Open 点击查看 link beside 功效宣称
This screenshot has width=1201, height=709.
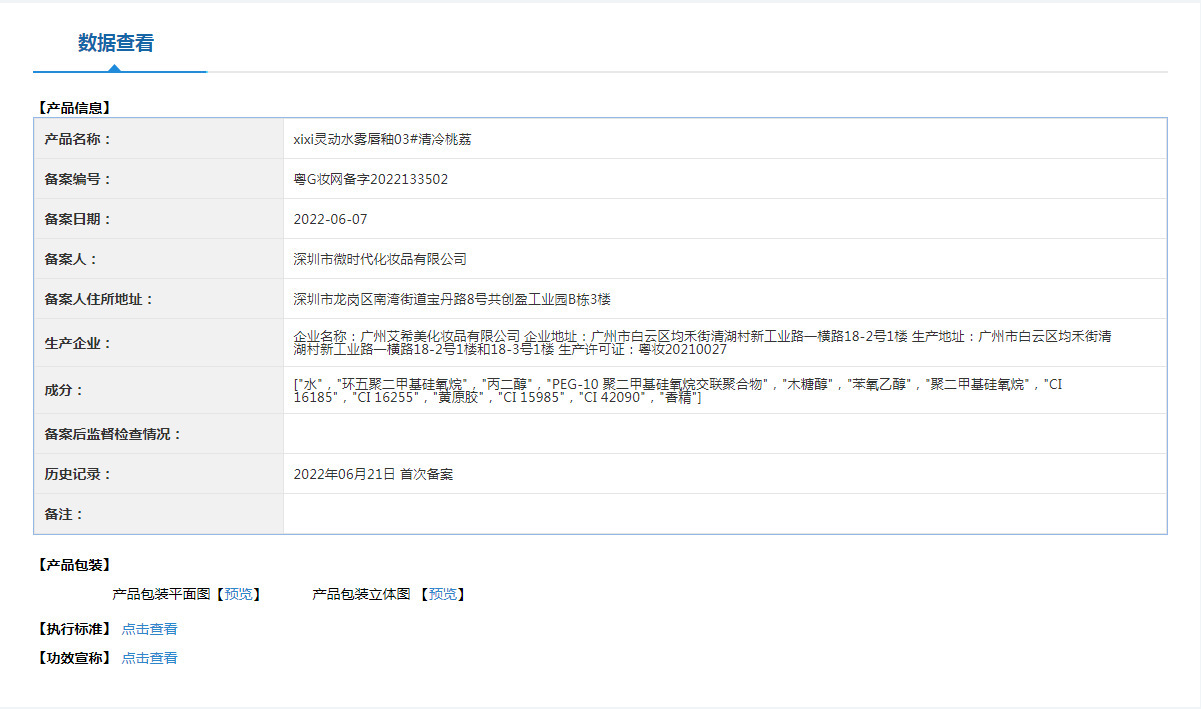(149, 658)
